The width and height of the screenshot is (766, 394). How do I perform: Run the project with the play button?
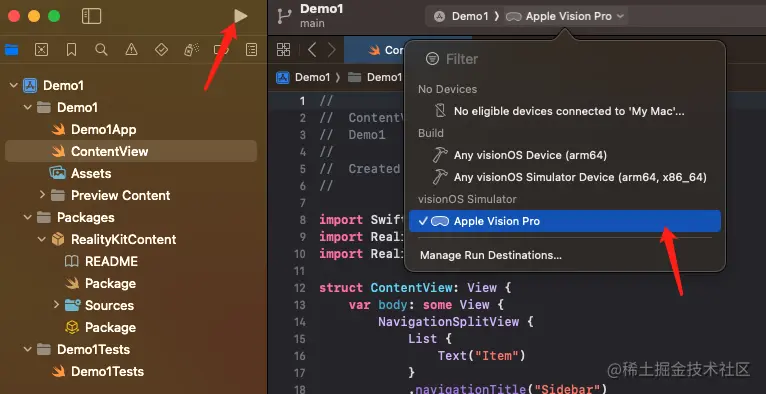240,16
